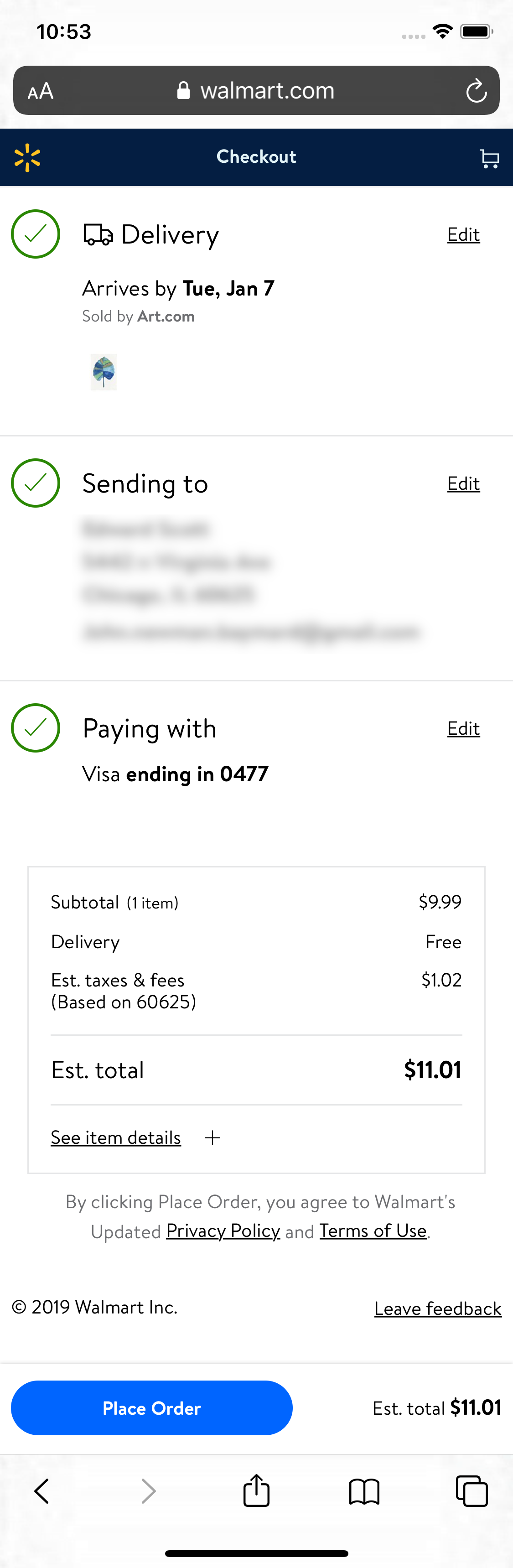Image resolution: width=513 pixels, height=1568 pixels.
Task: Open the Privacy Policy link
Action: (x=223, y=1231)
